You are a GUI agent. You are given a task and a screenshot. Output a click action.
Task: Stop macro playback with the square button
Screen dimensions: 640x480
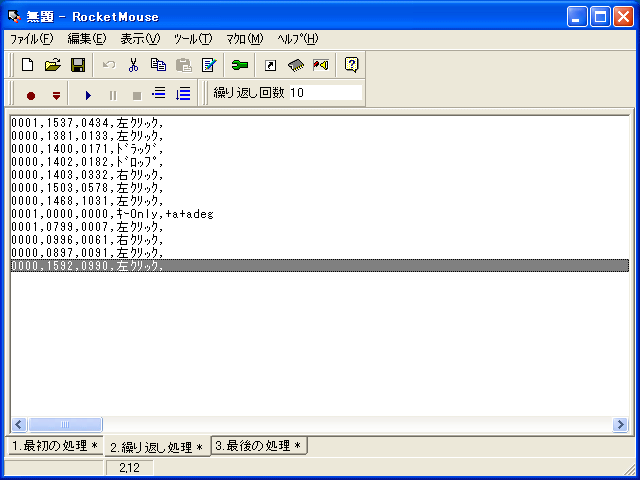[137, 96]
